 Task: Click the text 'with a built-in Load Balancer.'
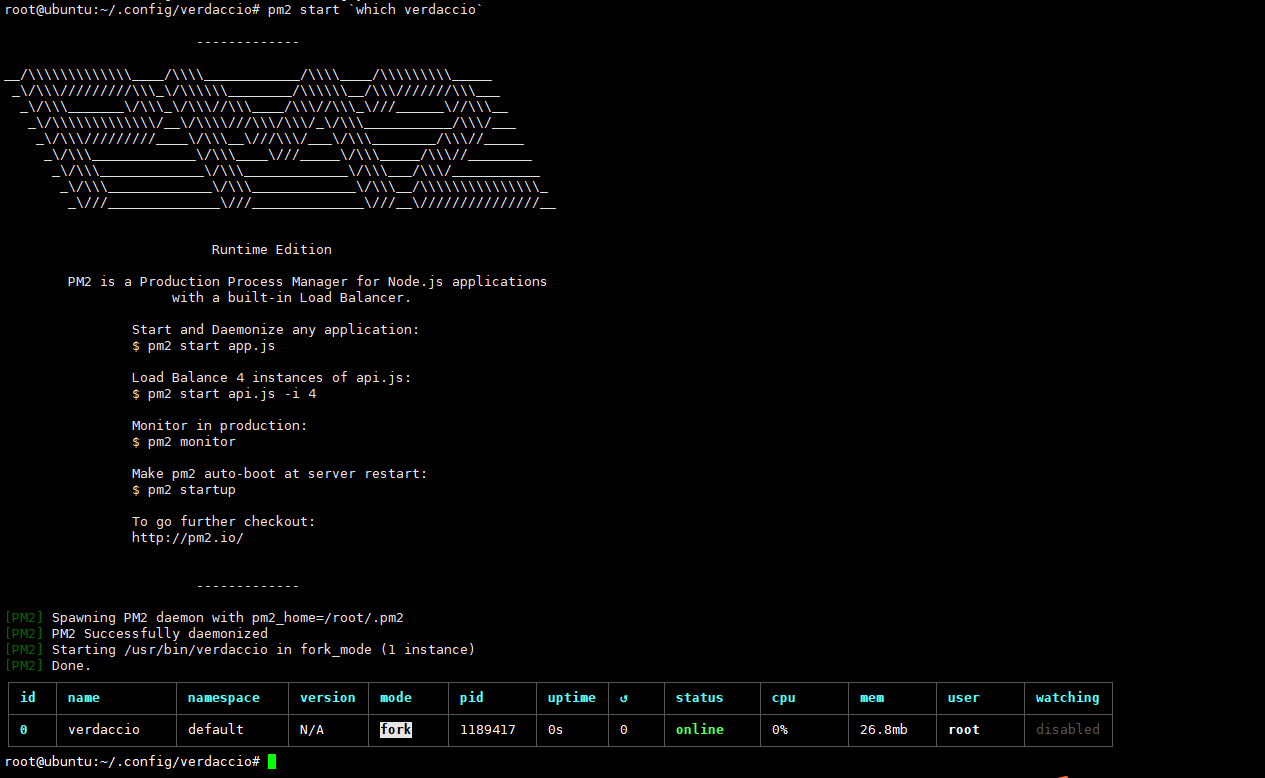point(291,298)
